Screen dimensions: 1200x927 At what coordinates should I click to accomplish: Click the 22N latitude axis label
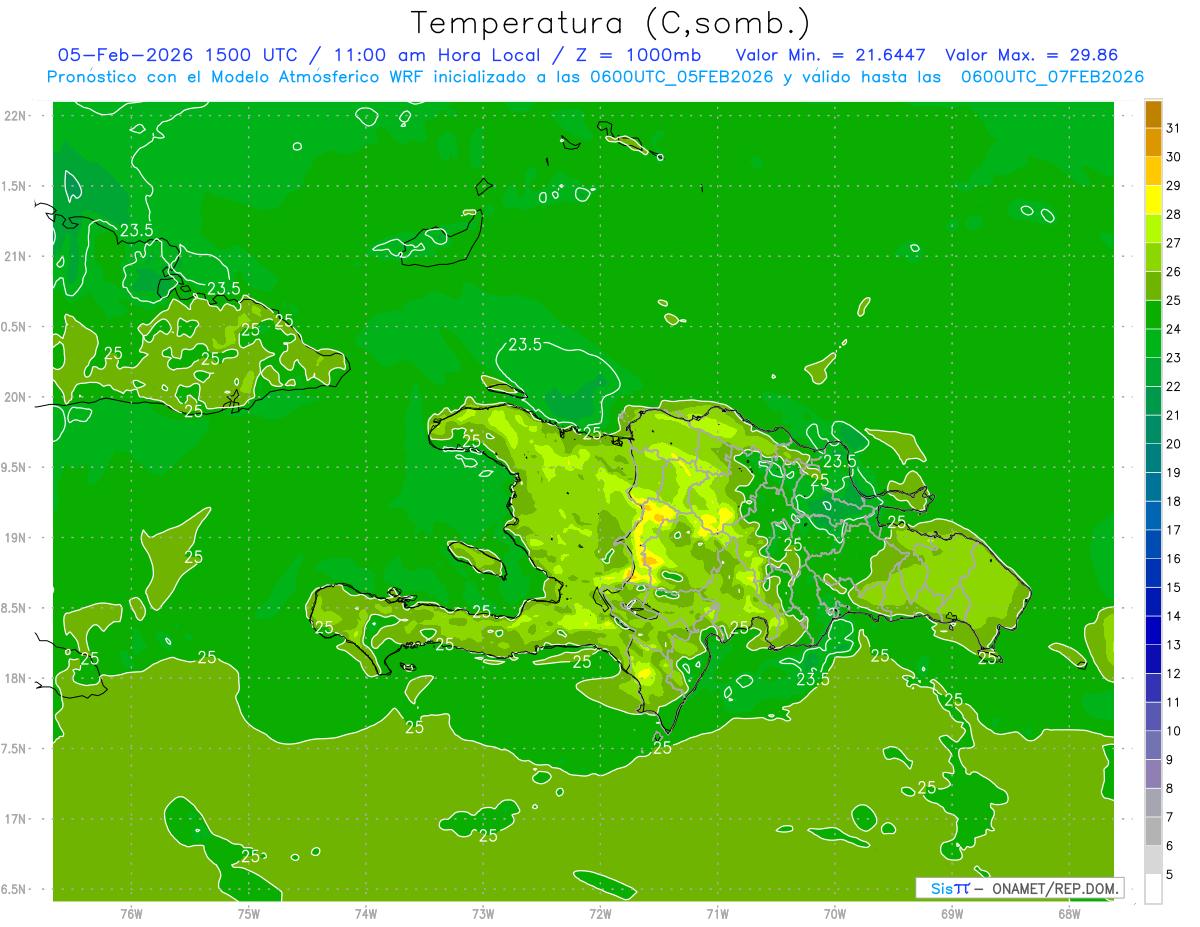[x=16, y=116]
